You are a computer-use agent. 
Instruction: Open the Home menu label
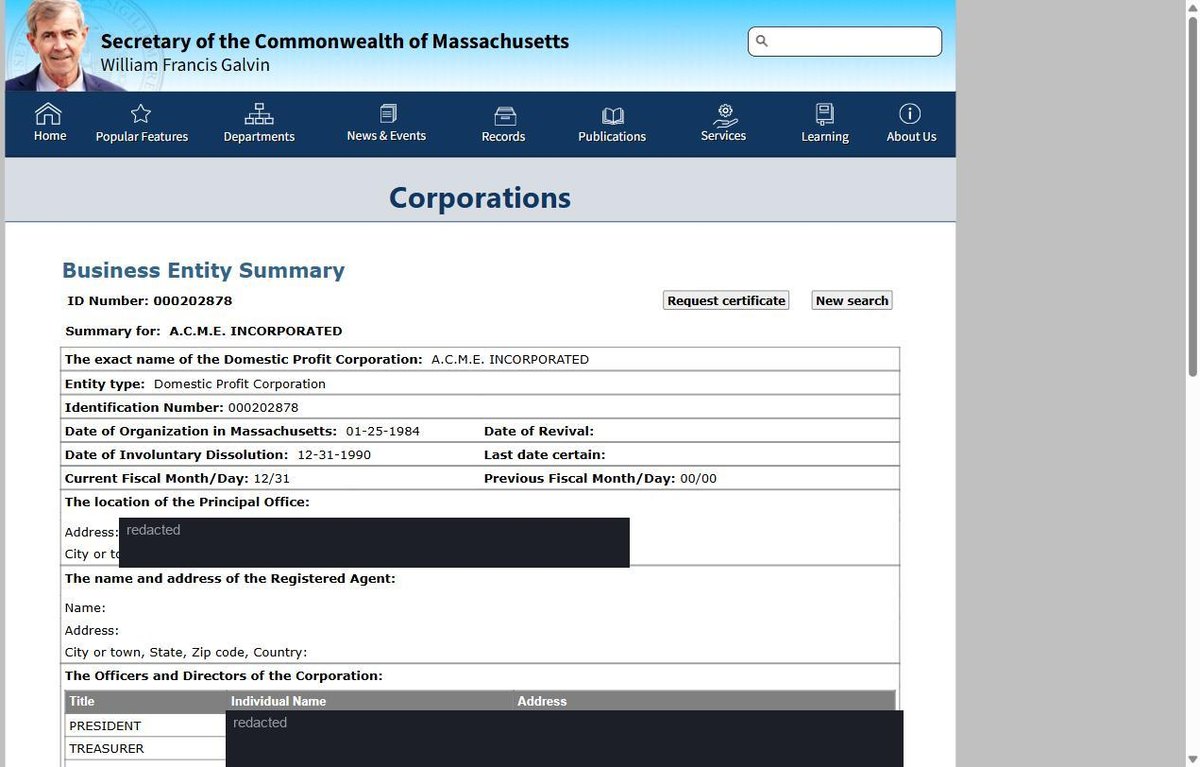(x=50, y=136)
